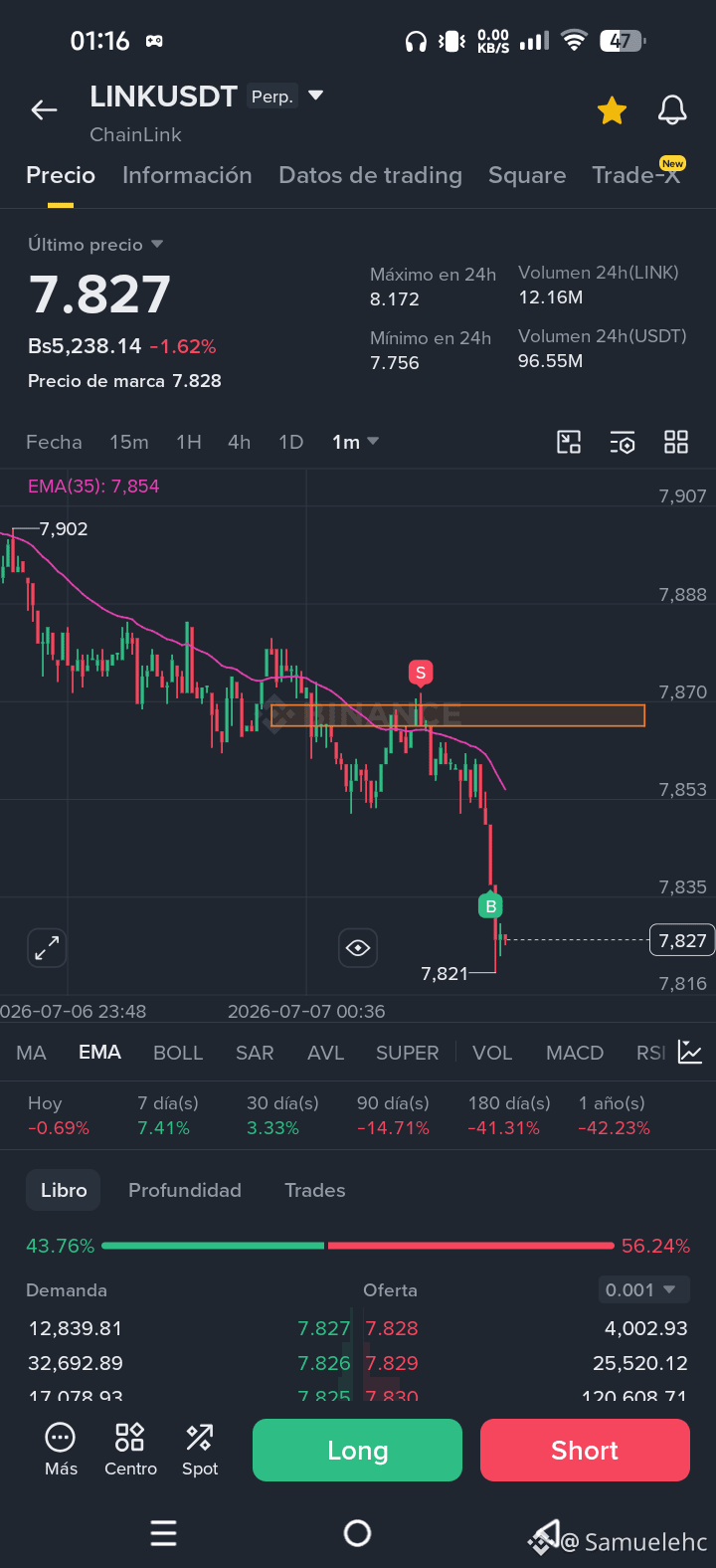
Task: Tap the red Short button
Action: tap(585, 1450)
